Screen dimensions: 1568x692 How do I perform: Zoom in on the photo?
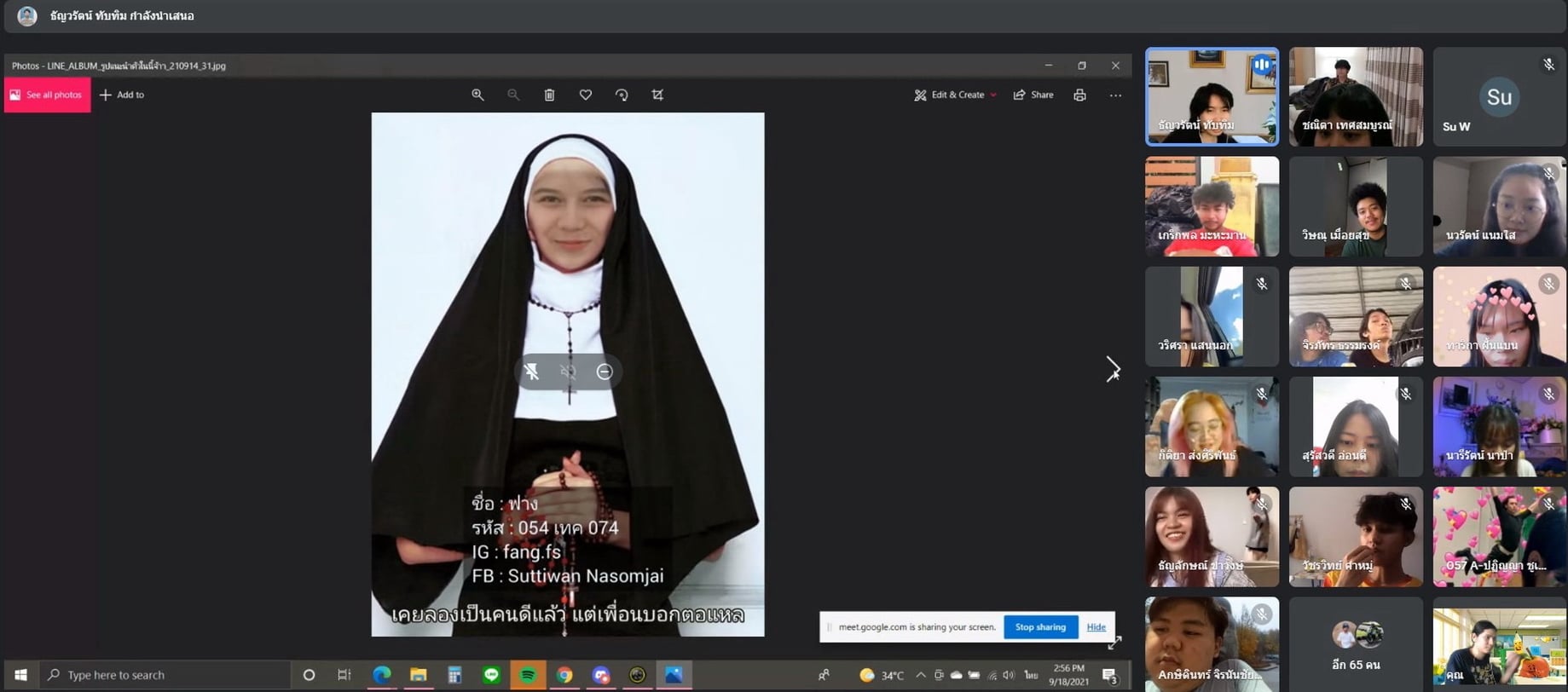477,95
